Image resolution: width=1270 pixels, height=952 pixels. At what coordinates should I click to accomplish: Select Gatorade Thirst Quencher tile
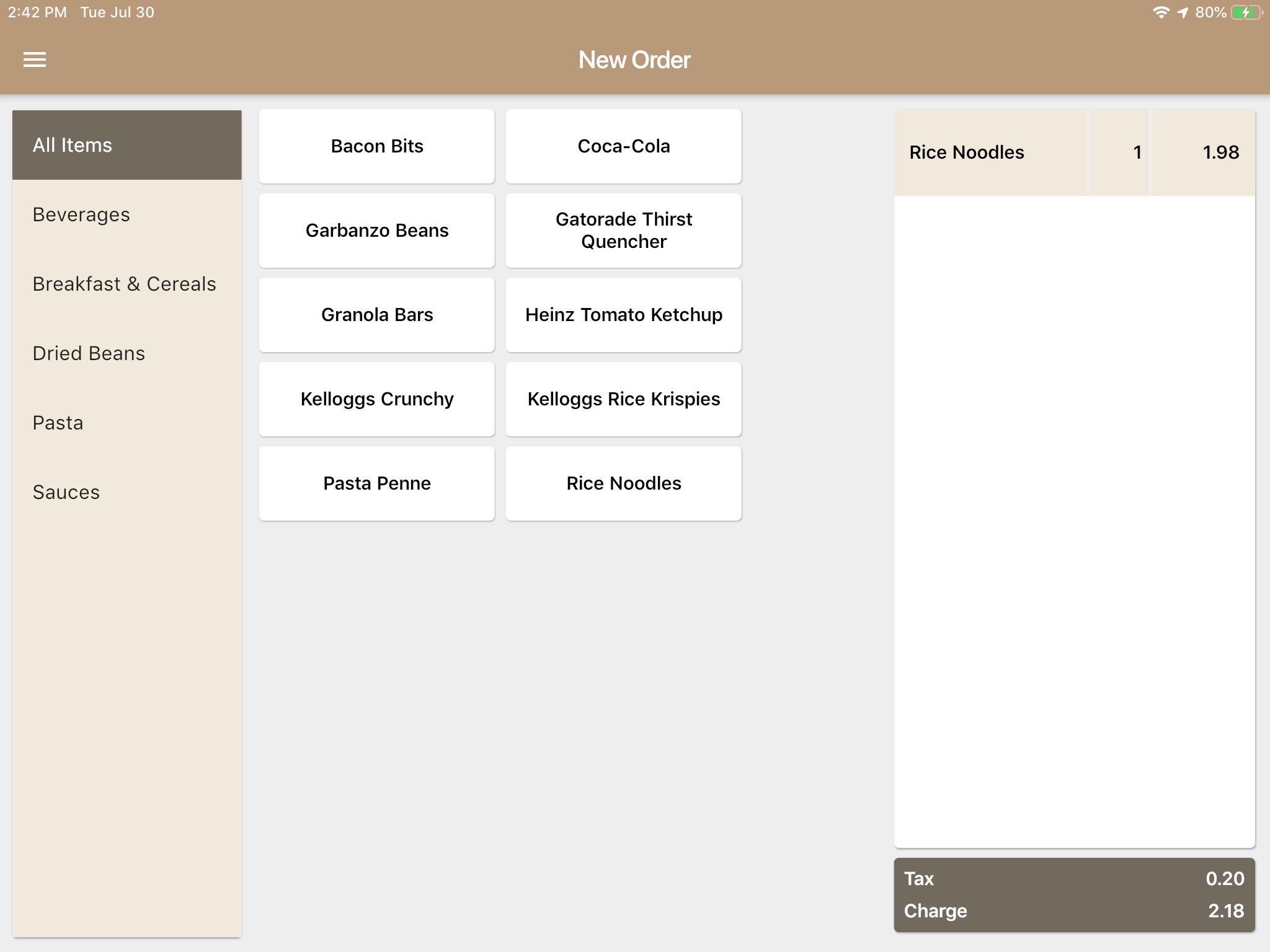point(623,230)
